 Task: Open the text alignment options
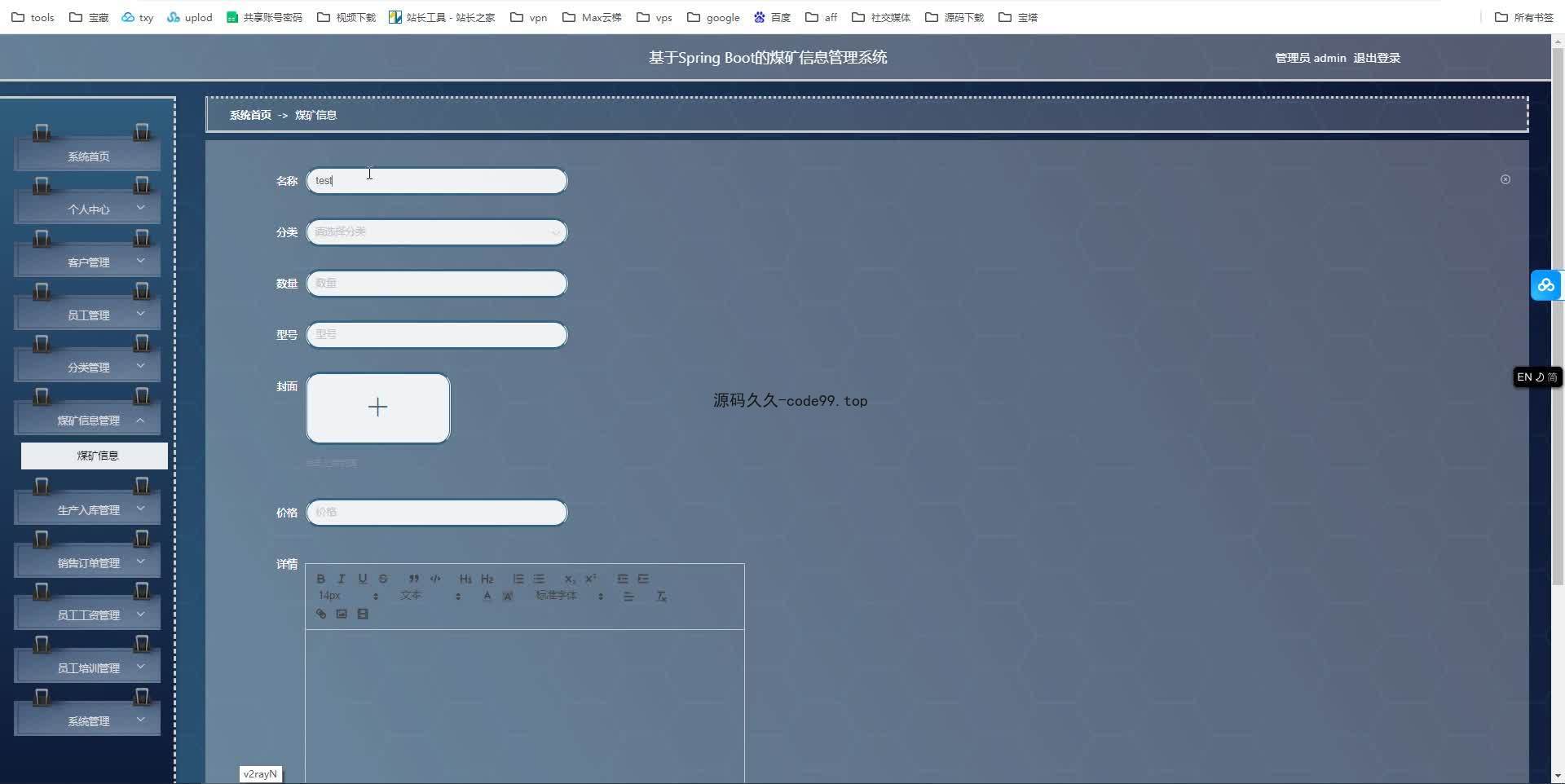coord(628,597)
